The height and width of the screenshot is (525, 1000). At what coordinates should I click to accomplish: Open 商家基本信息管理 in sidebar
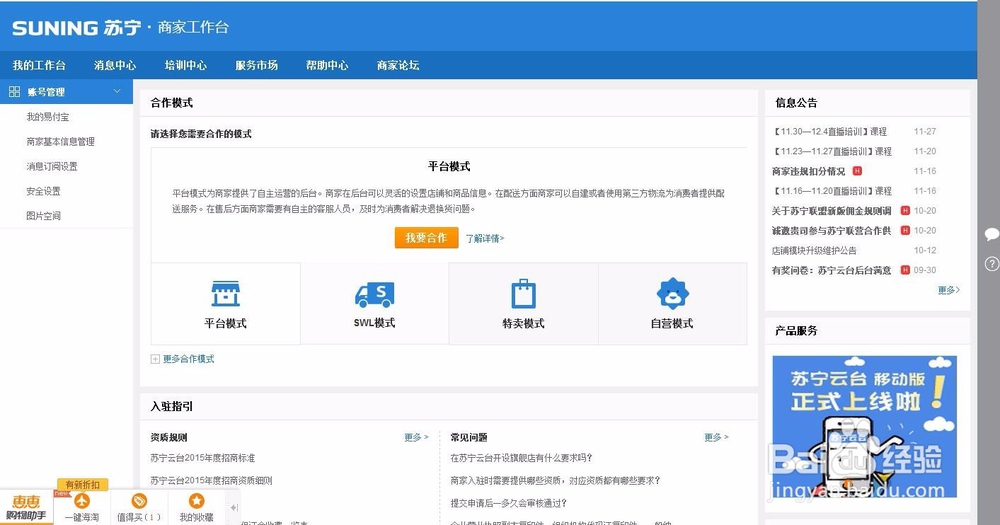click(61, 142)
